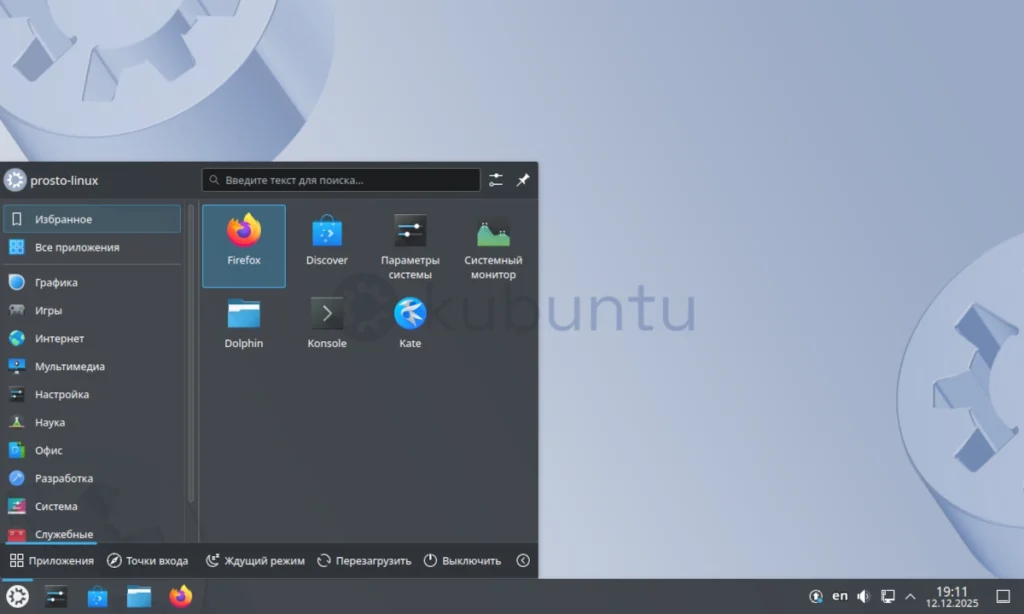
Task: Switch to the Точки входа tab
Action: [x=148, y=560]
